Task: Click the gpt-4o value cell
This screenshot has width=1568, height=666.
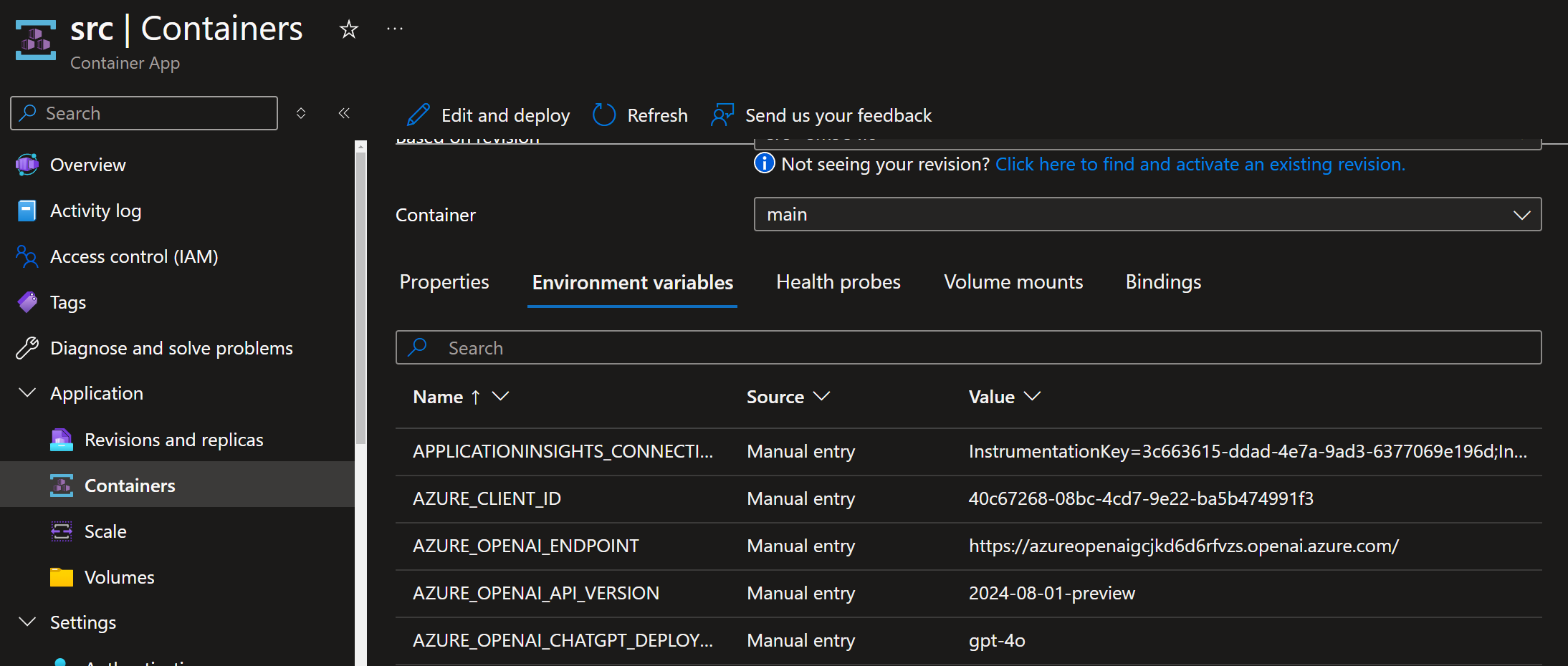Action: pyautogui.click(x=997, y=640)
